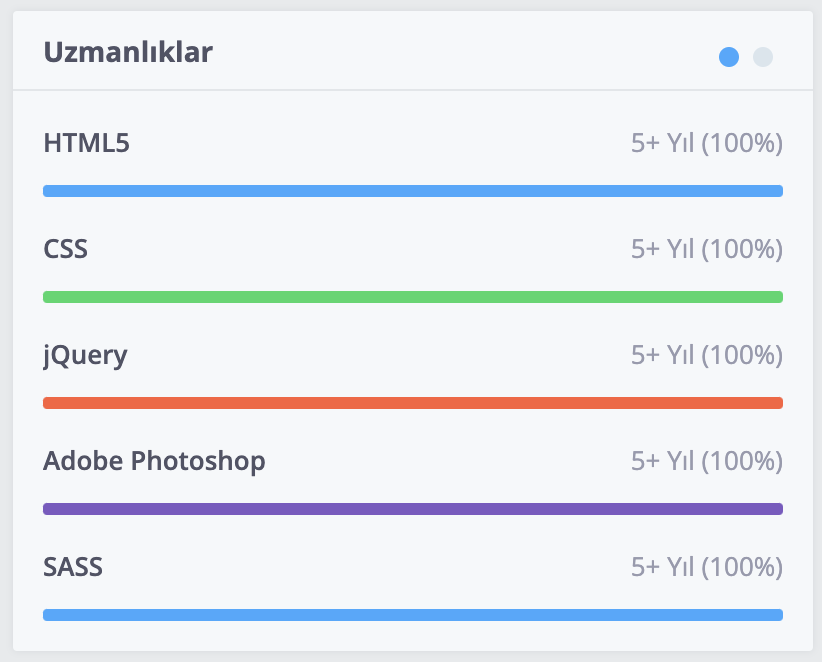This screenshot has height=662, width=822.
Task: Click the CSS 5+ Yıl (100%) text
Action: [707, 249]
